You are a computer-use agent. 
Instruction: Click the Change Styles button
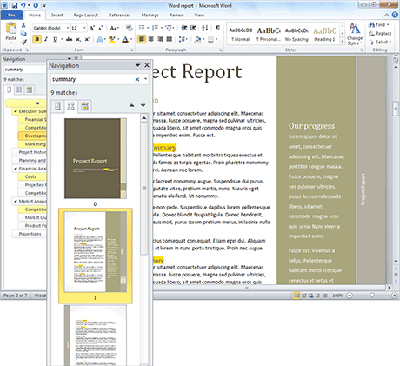(x=355, y=34)
